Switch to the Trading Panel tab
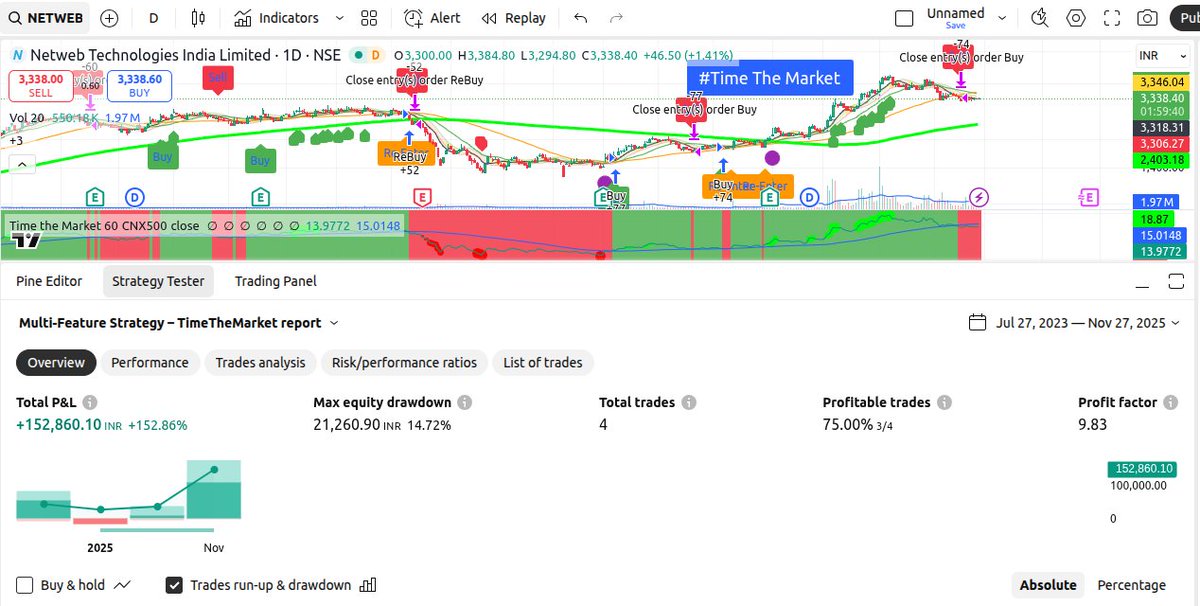The height and width of the screenshot is (606, 1200). 276,281
